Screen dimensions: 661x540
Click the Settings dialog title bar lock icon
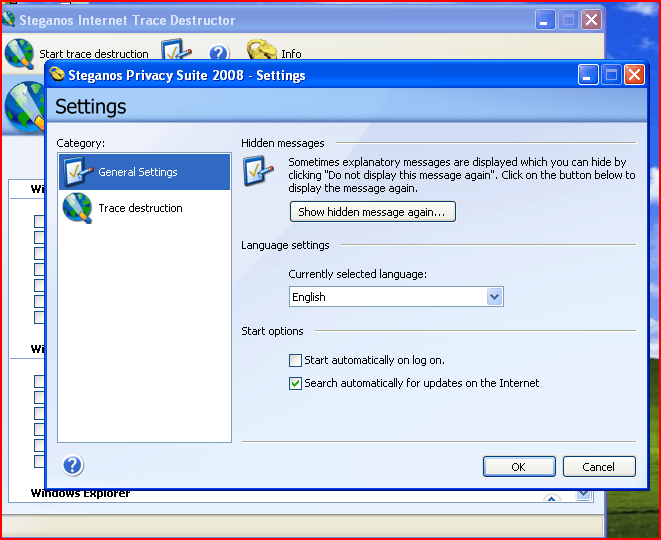(x=57, y=75)
